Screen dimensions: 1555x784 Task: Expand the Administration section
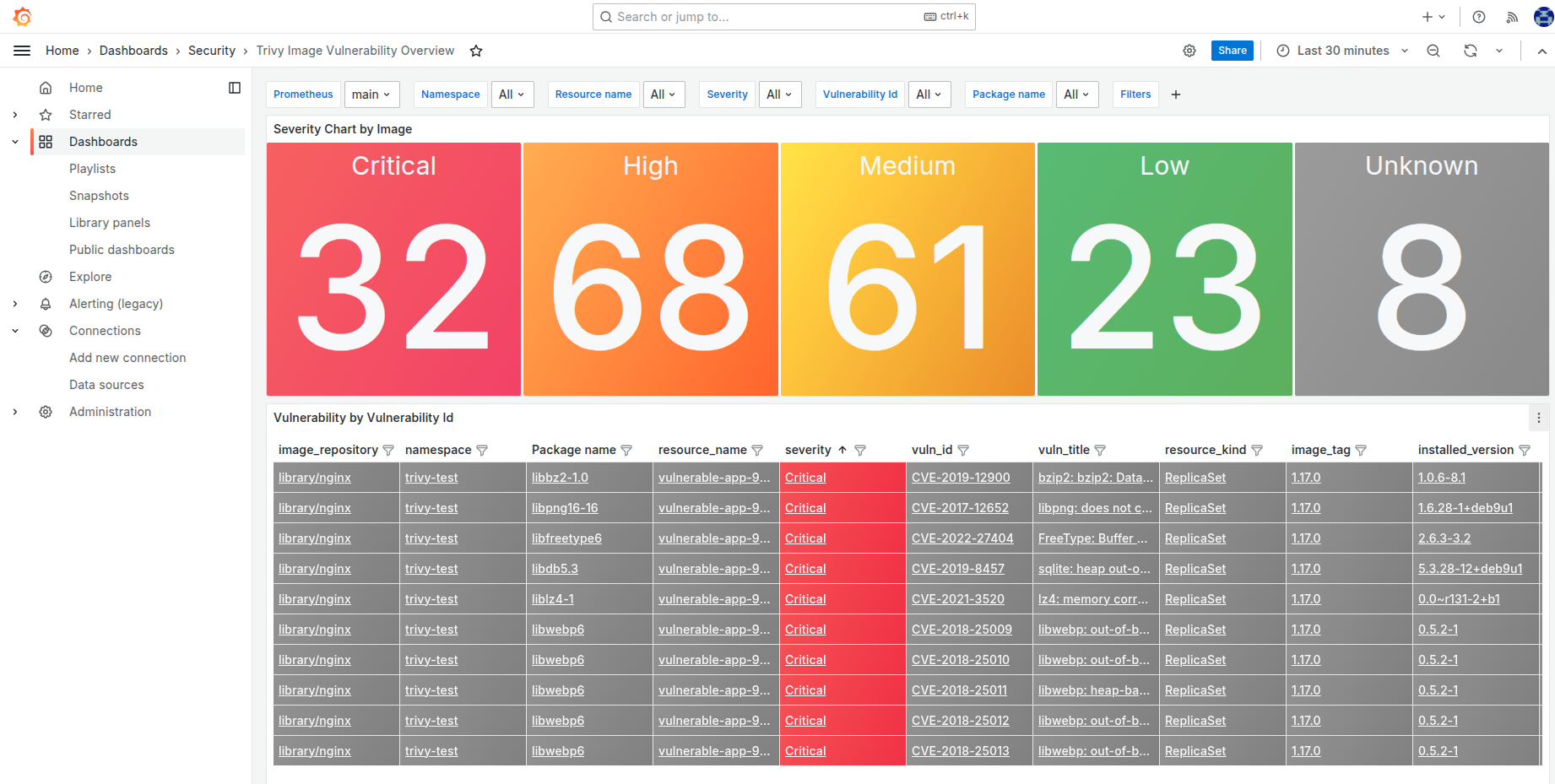point(15,412)
